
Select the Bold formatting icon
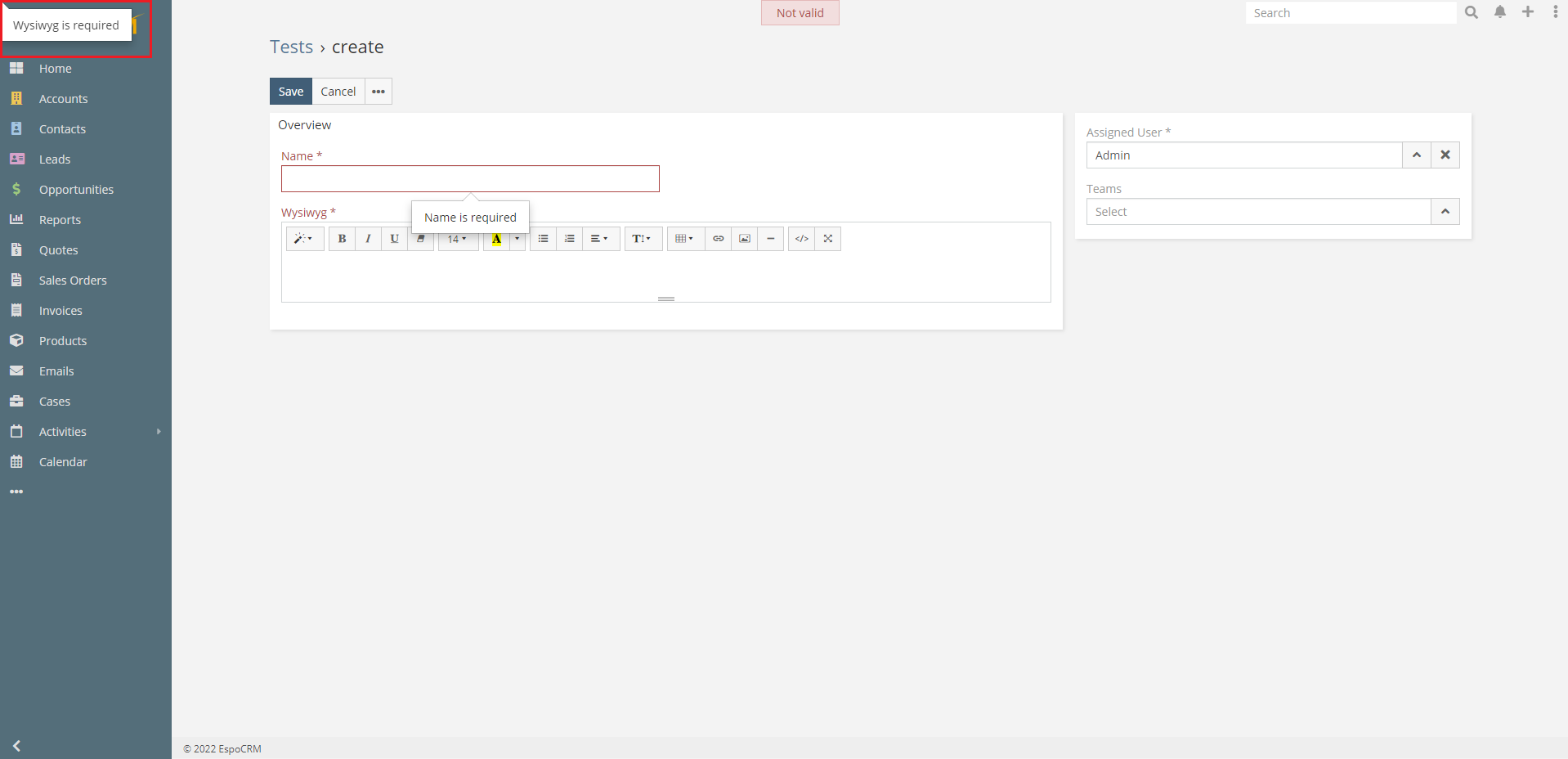341,239
